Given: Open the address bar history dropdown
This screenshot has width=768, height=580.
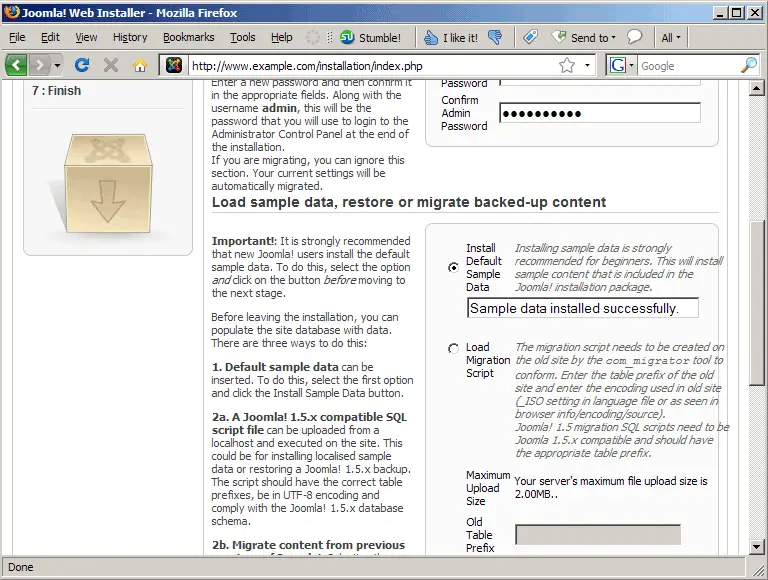Looking at the screenshot, I should point(587,65).
